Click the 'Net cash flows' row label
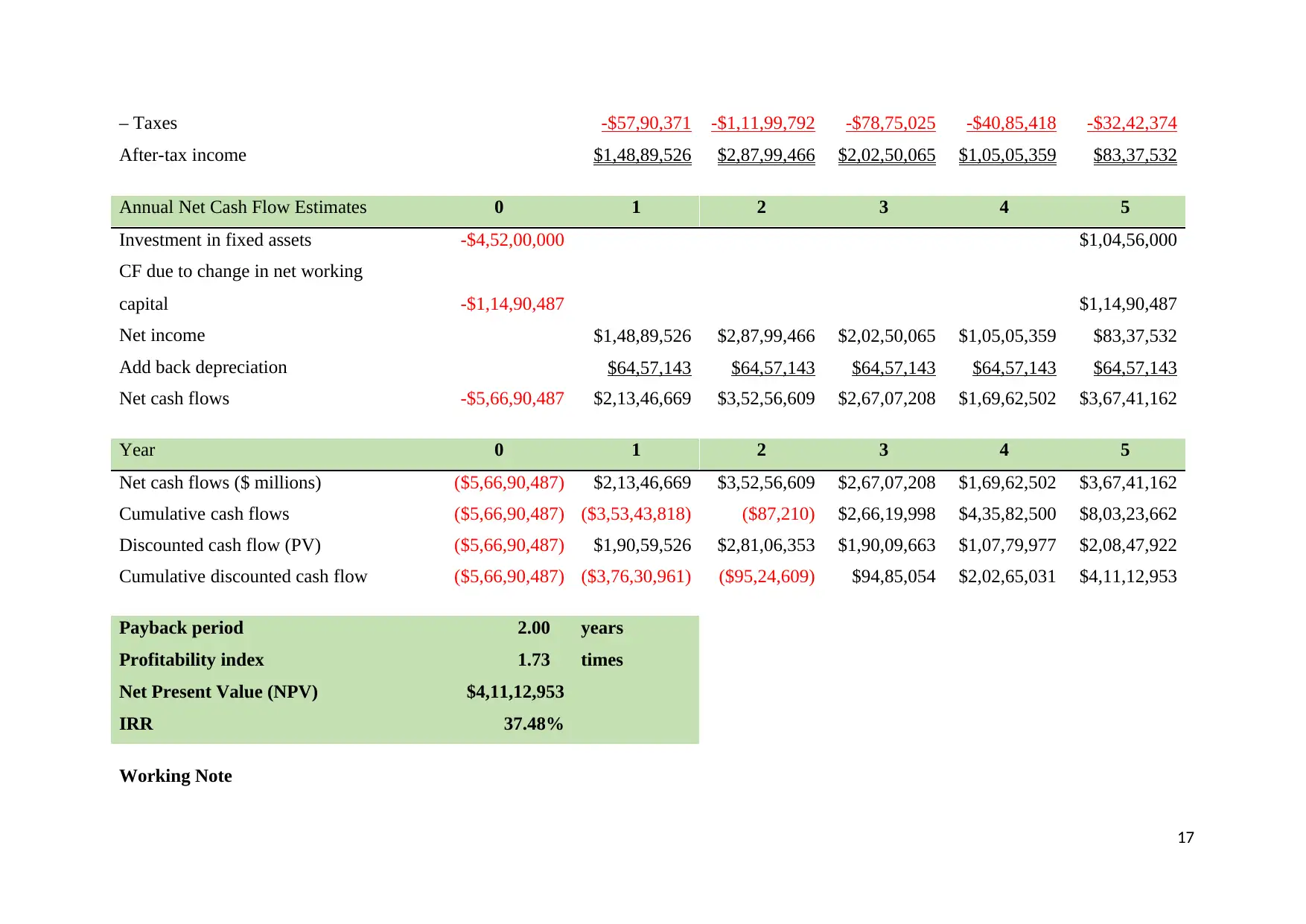Image resolution: width=1306 pixels, height=924 pixels. coord(174,398)
